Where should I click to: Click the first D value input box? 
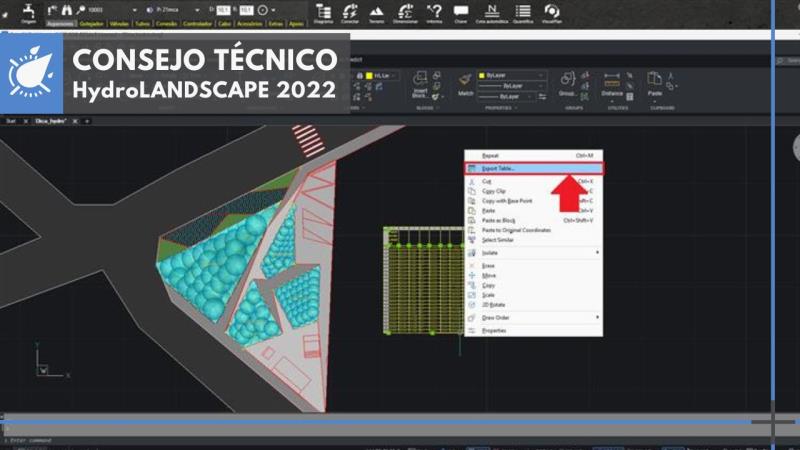tap(223, 10)
